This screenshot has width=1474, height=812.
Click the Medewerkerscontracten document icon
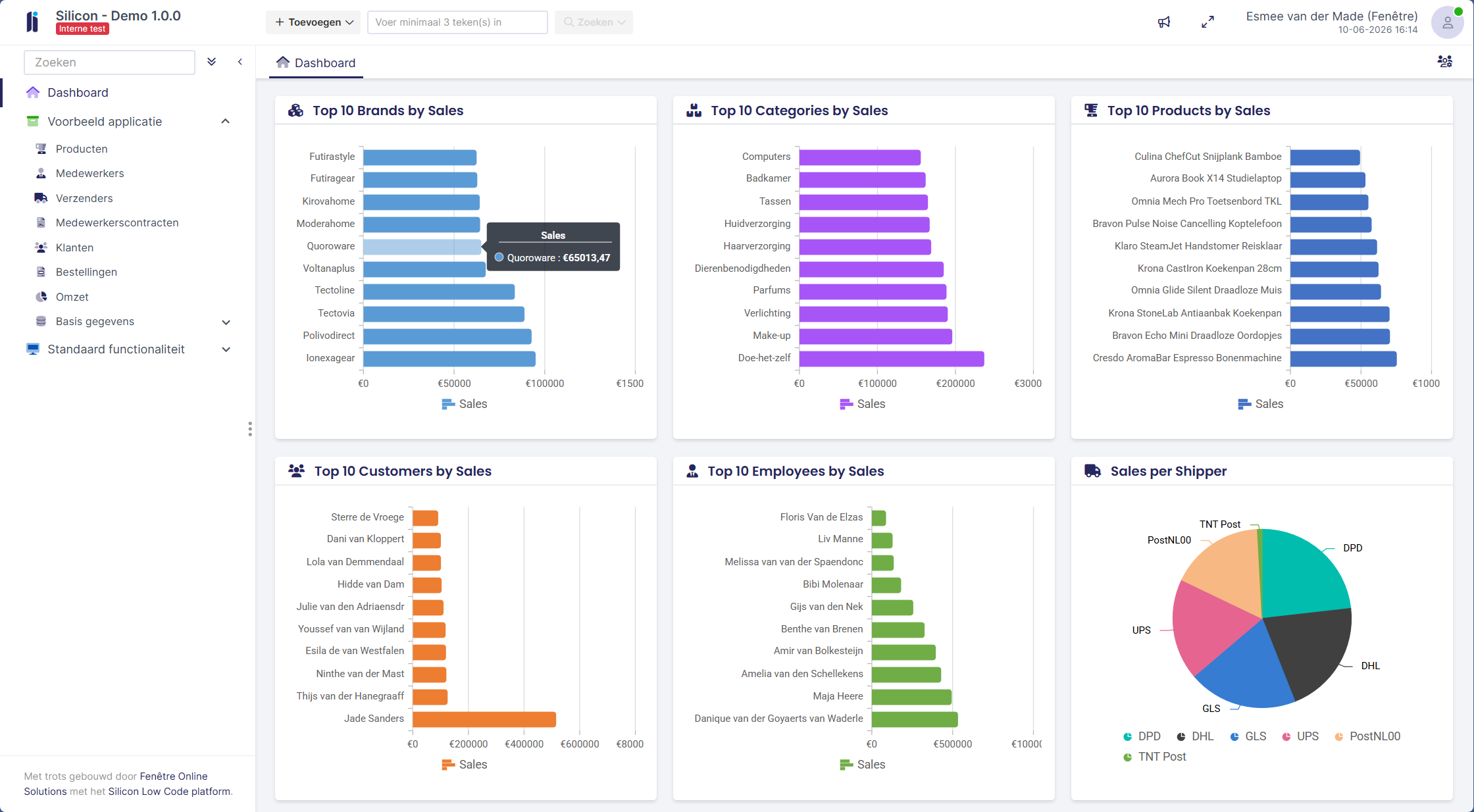pyautogui.click(x=41, y=222)
